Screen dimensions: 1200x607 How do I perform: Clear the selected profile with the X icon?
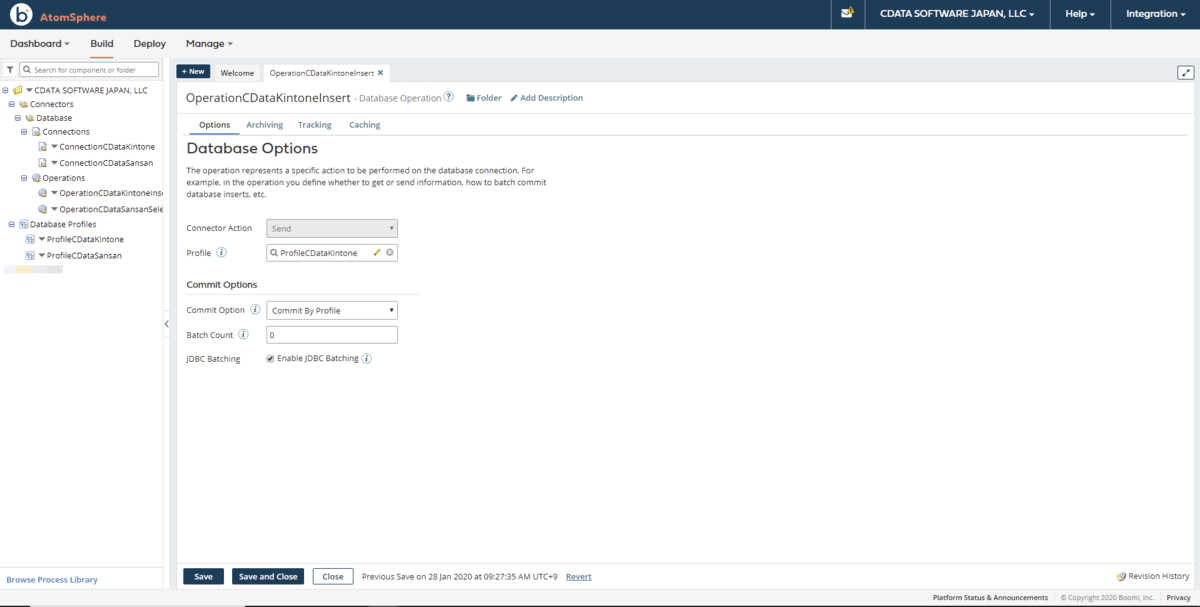pyautogui.click(x=390, y=253)
